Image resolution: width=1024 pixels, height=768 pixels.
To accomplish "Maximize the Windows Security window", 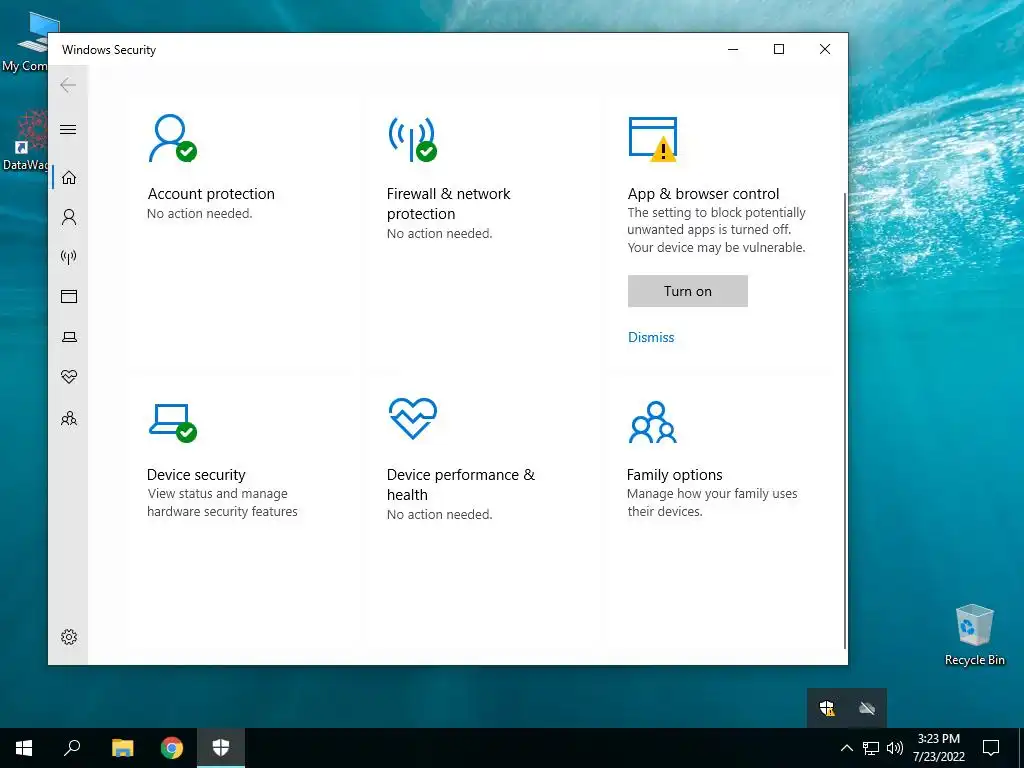I will click(778, 49).
